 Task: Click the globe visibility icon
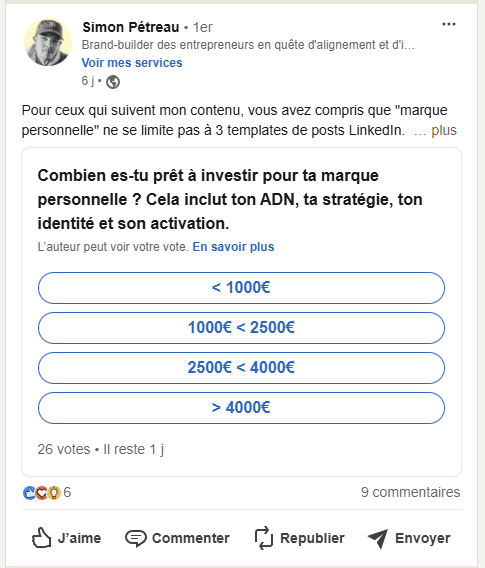coord(113,82)
